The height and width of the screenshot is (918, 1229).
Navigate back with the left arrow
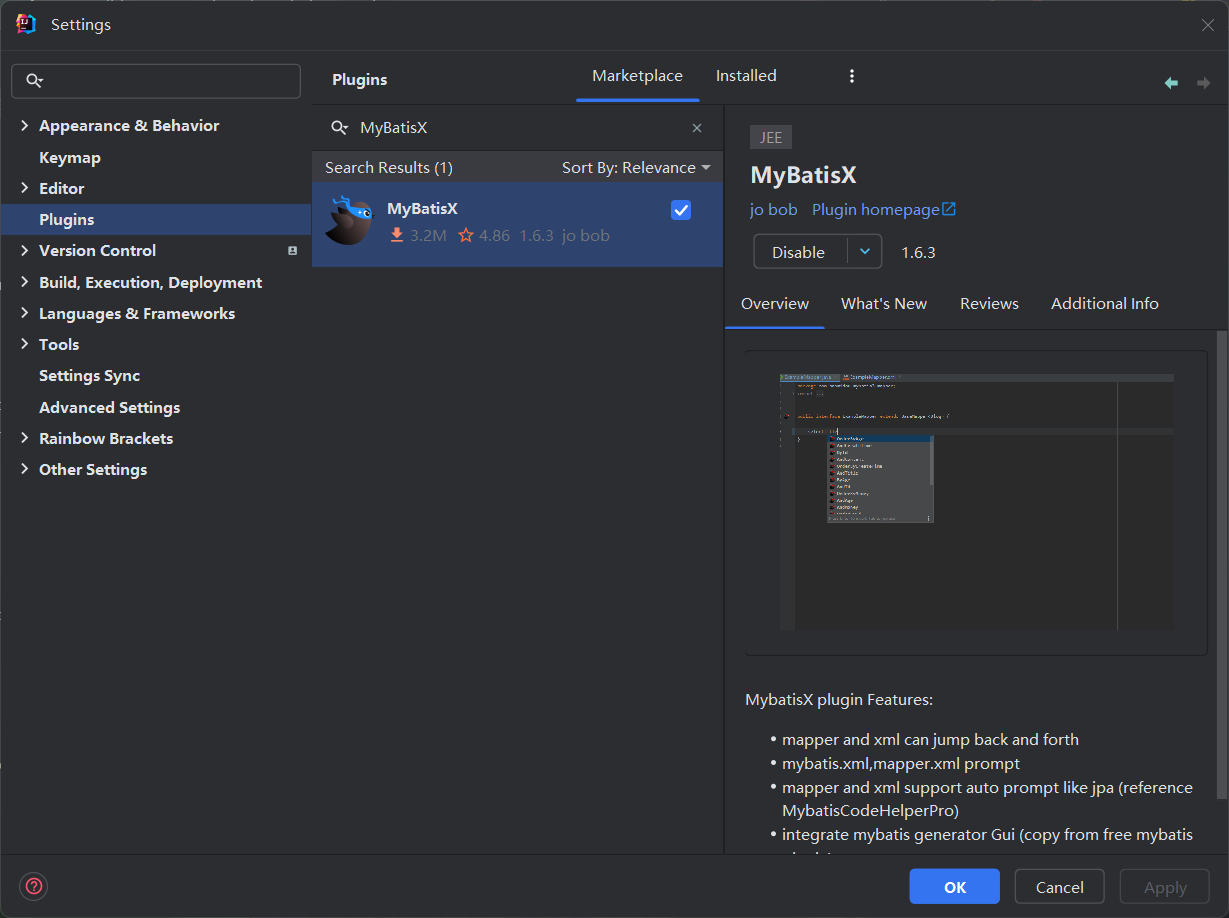point(1171,83)
